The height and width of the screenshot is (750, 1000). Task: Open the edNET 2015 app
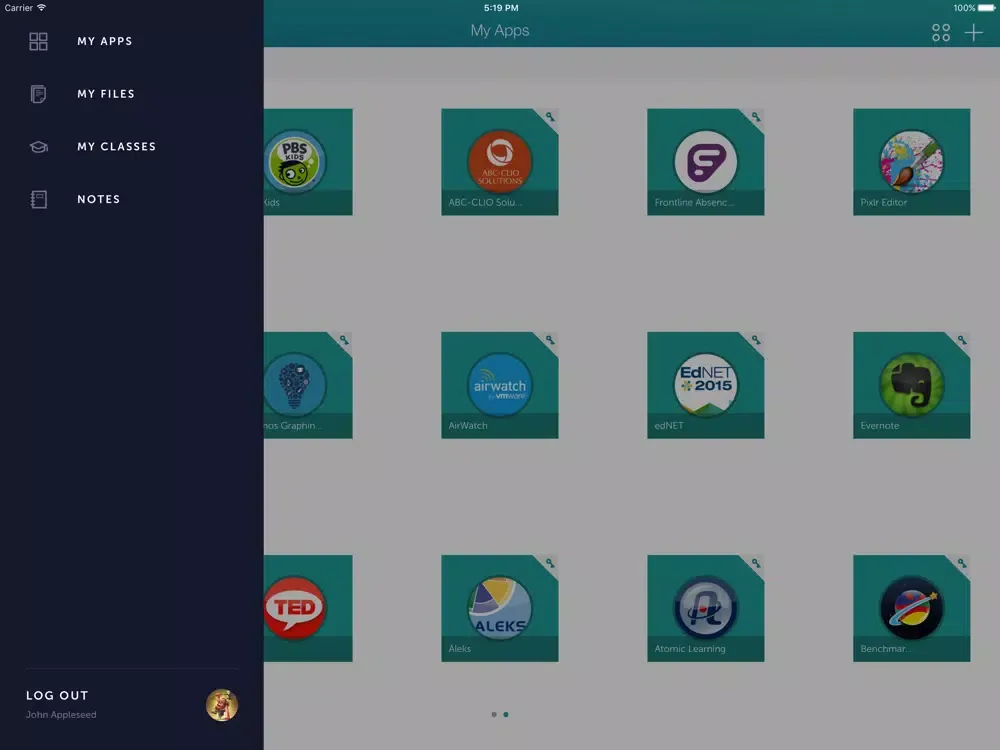coord(705,384)
